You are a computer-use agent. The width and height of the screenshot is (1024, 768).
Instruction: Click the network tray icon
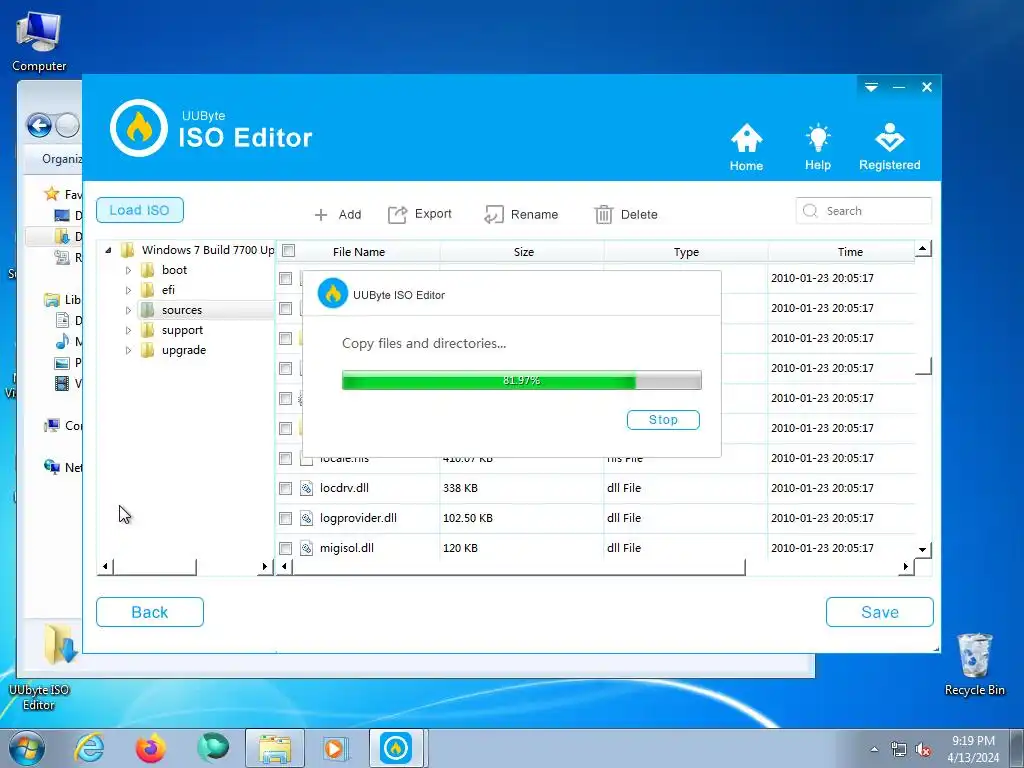899,750
